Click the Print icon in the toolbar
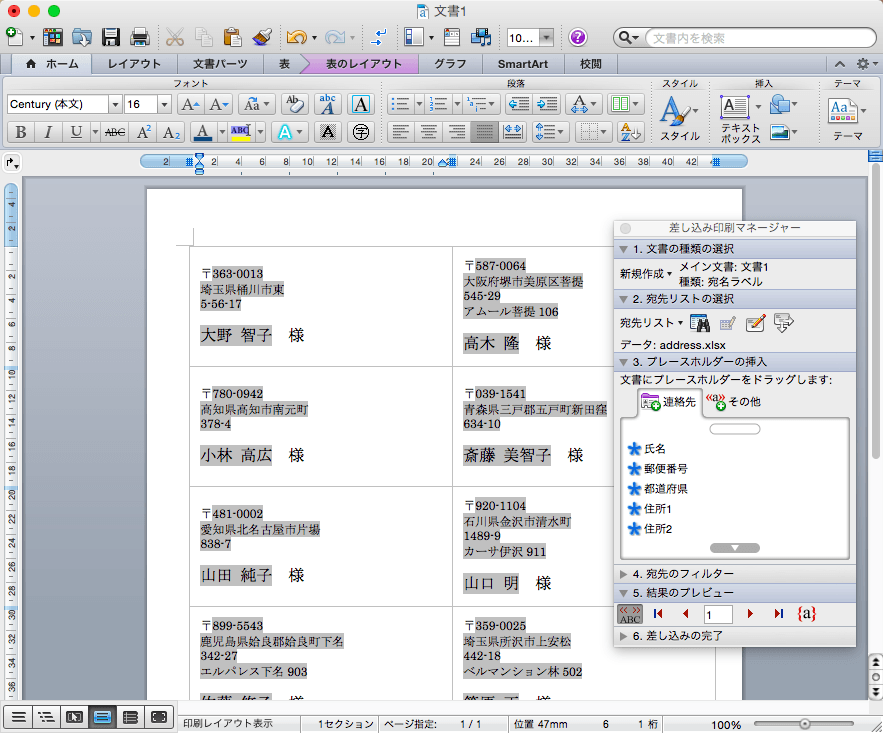Viewport: 883px width, 733px height. click(x=140, y=38)
